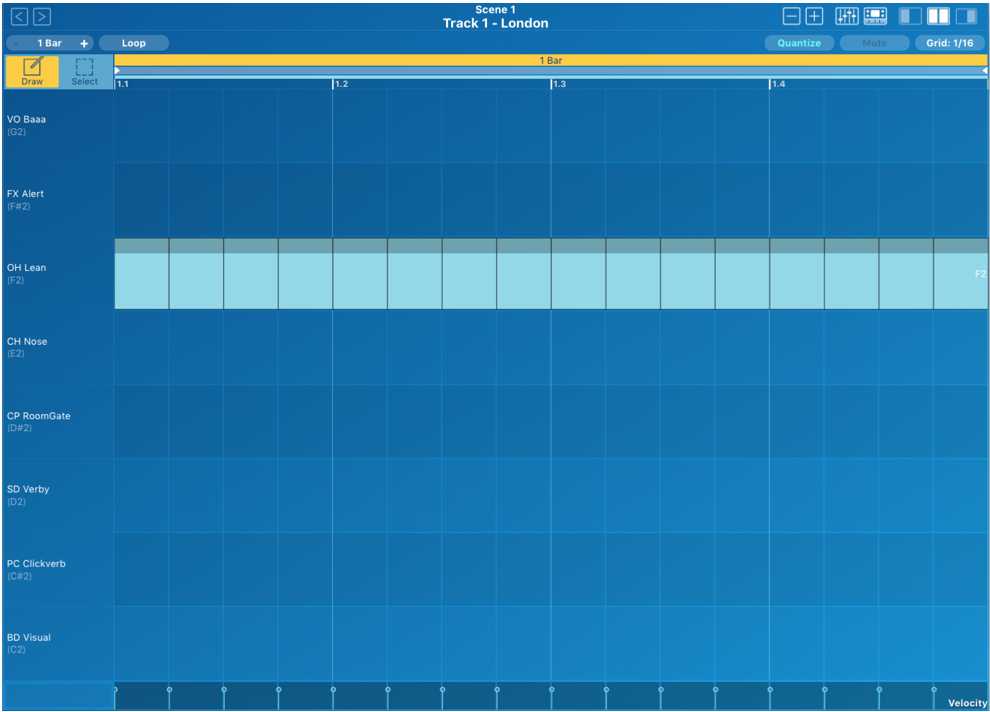Viewport: 990px width, 712px height.
Task: Click the loop end triangle marker
Action: [984, 71]
